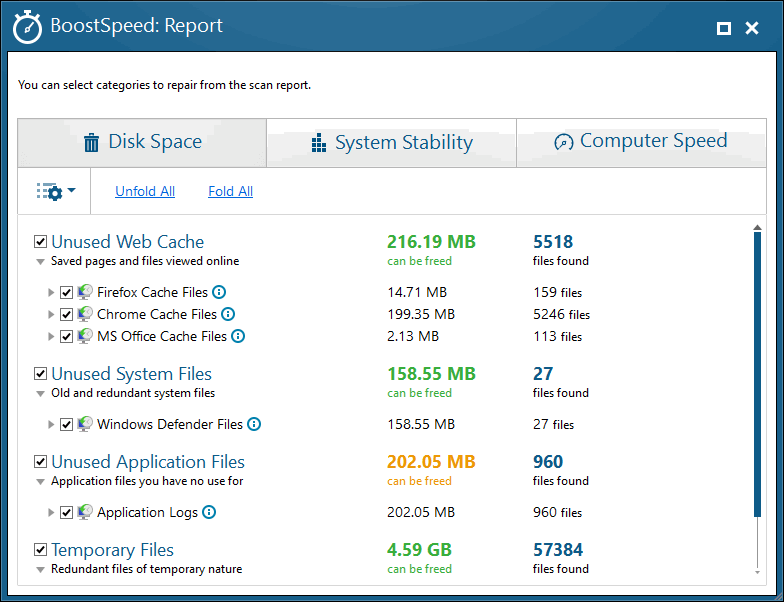Screen dimensions: 784x602
Task: Click the report list scrollbar thumb
Action: [758, 374]
